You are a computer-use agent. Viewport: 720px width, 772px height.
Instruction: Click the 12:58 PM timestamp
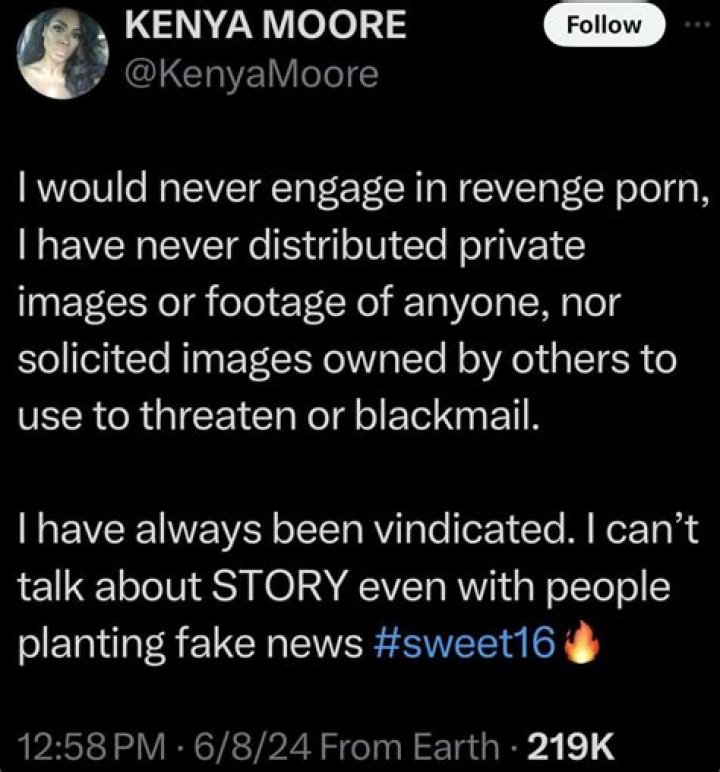[92, 747]
